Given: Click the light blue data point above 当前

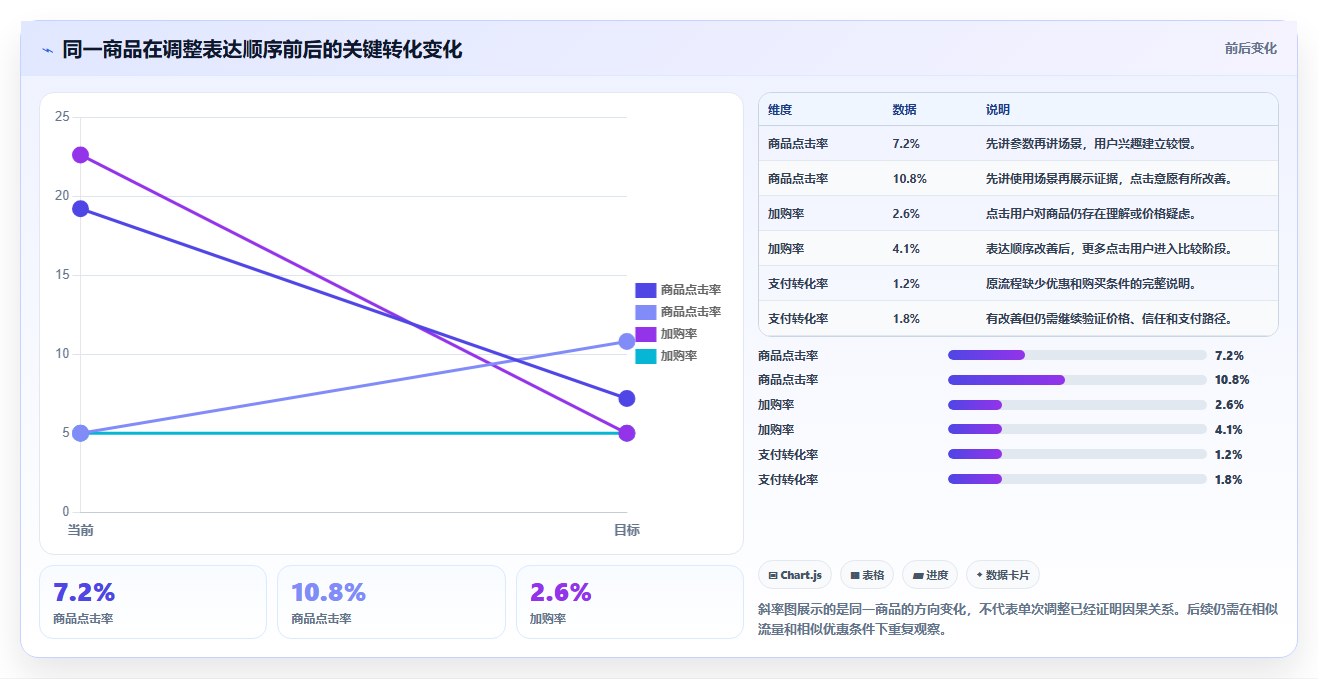Looking at the screenshot, I should tap(80, 433).
